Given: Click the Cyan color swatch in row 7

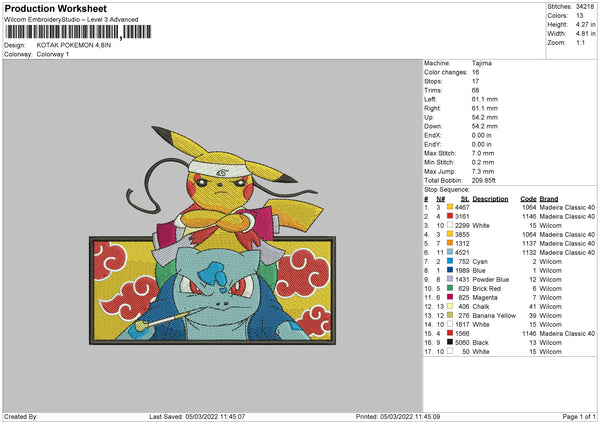Looking at the screenshot, I should [x=450, y=261].
